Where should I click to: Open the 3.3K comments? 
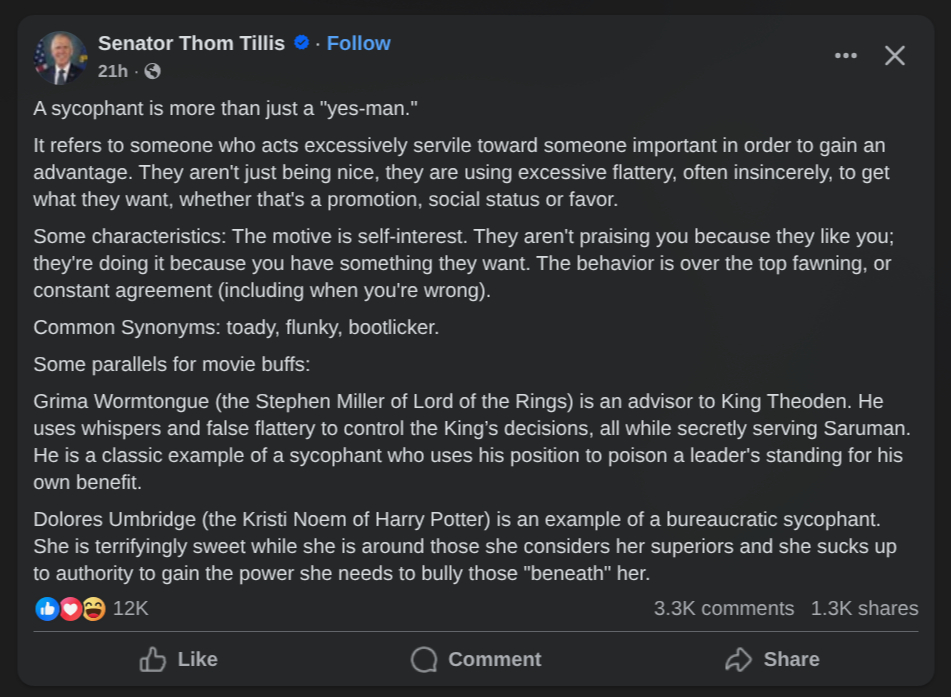coord(724,608)
